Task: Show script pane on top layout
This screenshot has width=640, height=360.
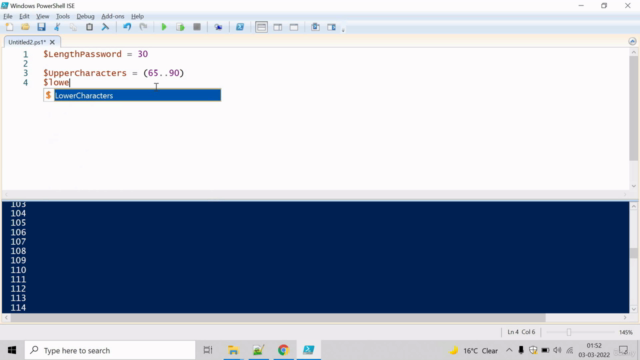Action: (261, 27)
